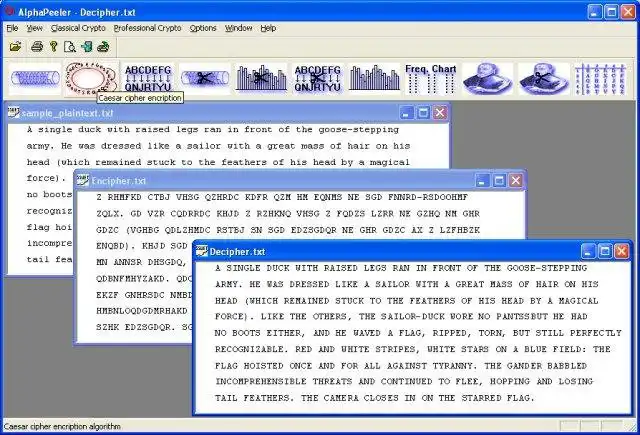Screen dimensions: 640x435
Task: Open the View menu
Action: point(34,28)
